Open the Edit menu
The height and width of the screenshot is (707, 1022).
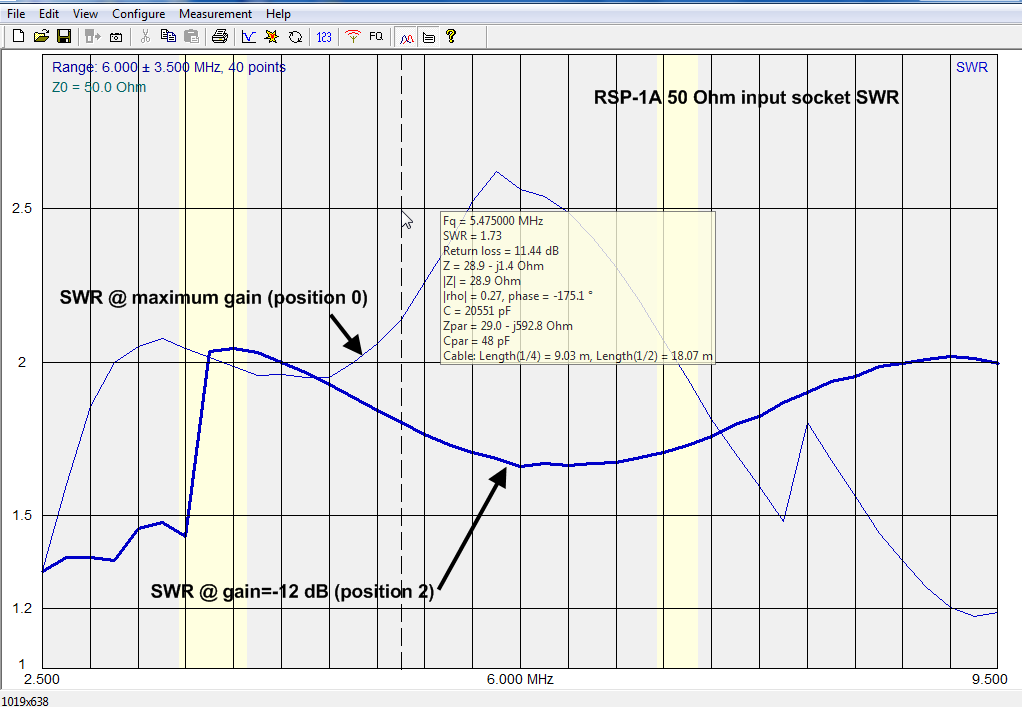pyautogui.click(x=48, y=14)
